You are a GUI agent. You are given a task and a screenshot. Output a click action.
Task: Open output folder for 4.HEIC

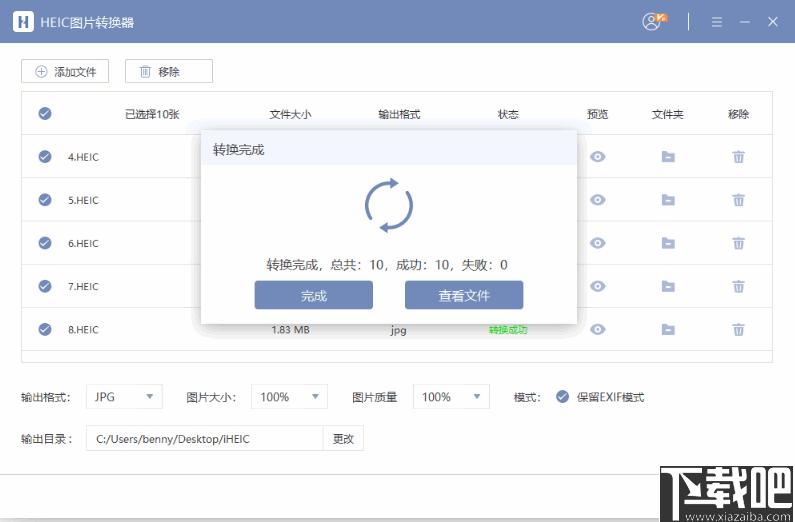pos(668,157)
